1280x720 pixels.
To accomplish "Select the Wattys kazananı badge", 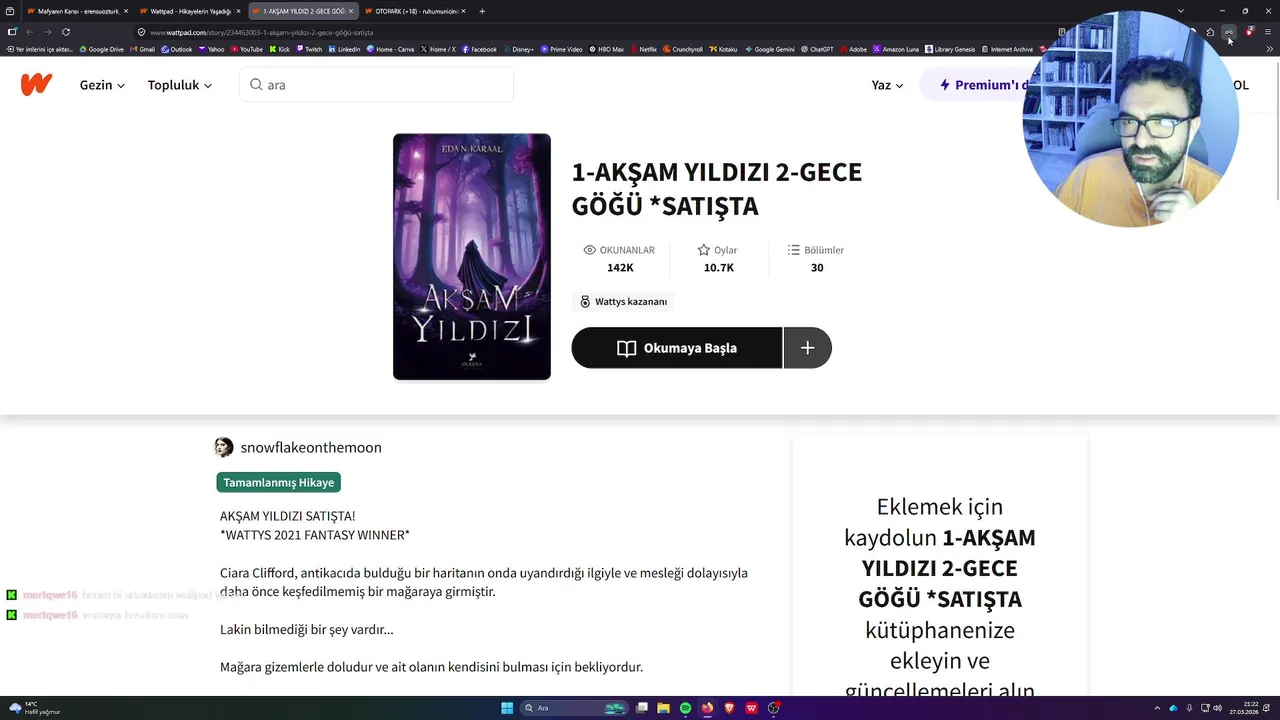I will (624, 301).
